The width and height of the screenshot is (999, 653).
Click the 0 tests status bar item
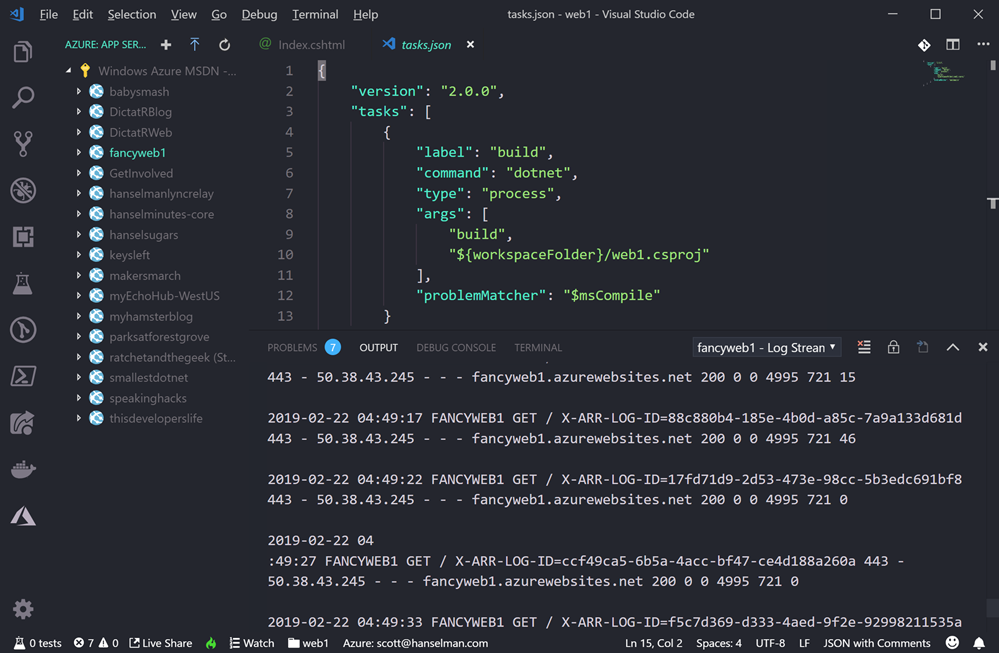[38, 643]
